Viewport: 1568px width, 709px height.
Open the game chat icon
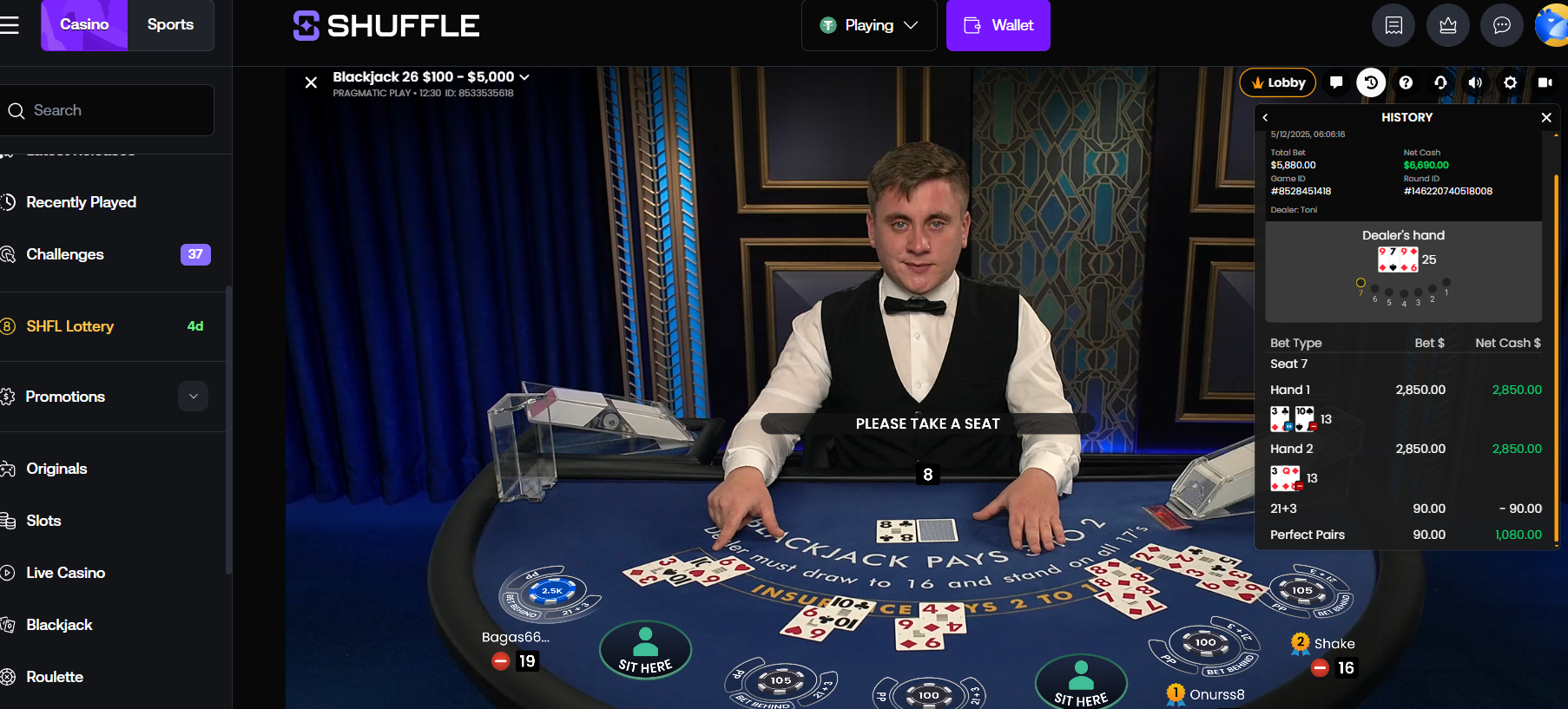(1336, 82)
